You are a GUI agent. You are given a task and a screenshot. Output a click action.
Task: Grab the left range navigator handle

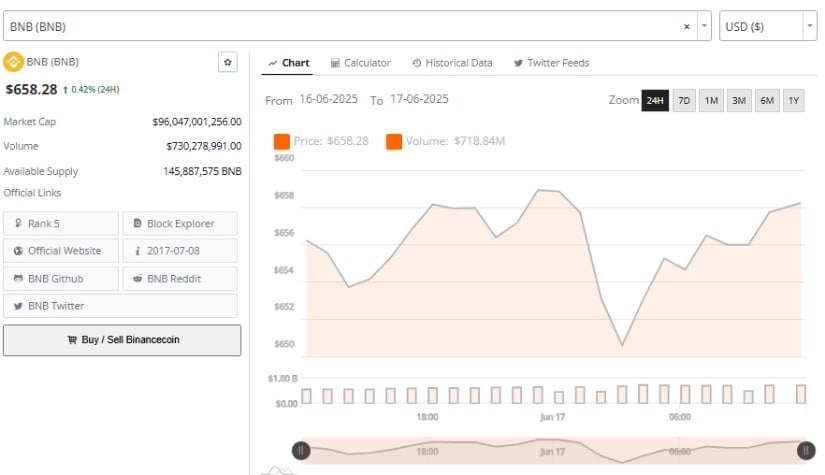coord(301,451)
